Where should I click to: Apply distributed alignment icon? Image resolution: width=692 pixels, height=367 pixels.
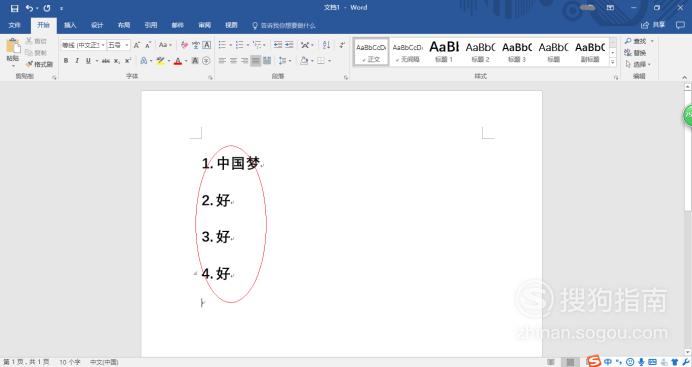click(267, 61)
